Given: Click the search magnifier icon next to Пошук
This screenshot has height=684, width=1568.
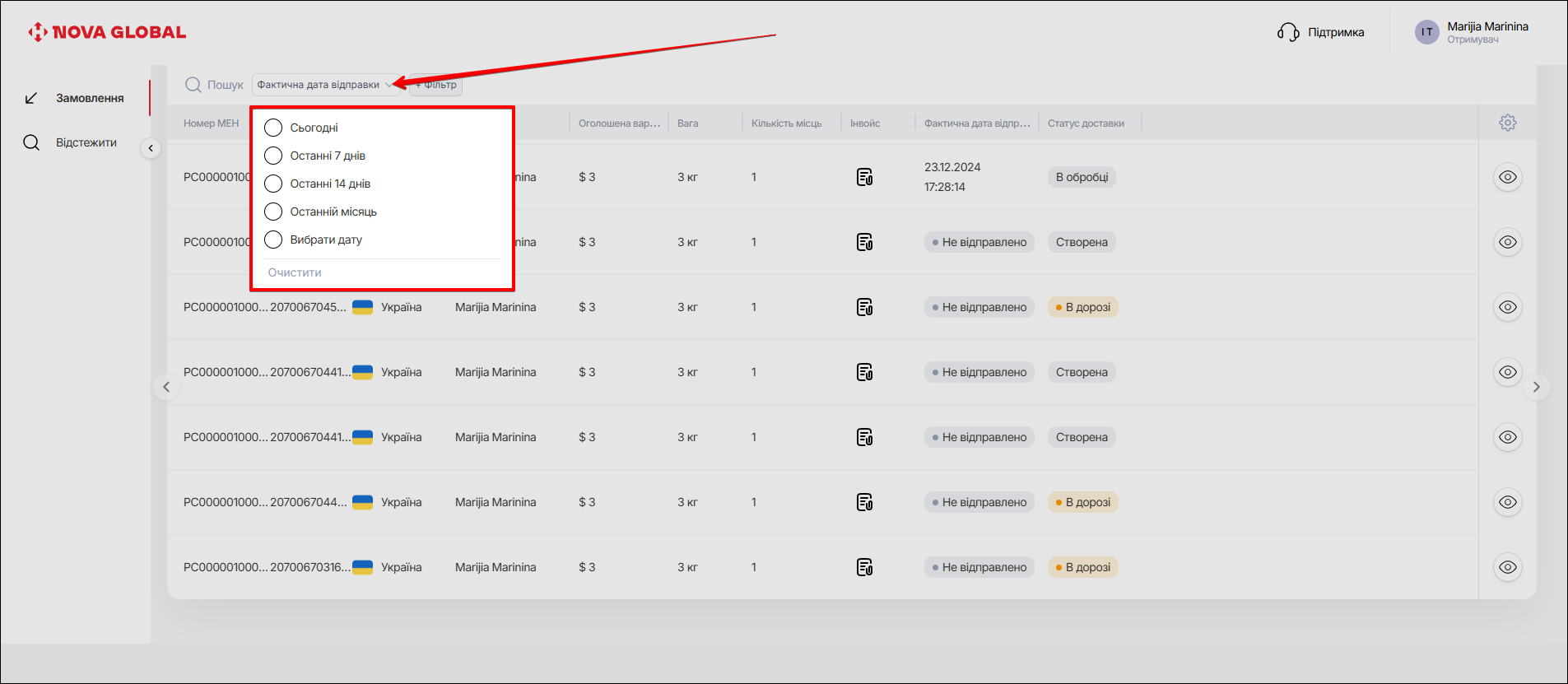Looking at the screenshot, I should tap(193, 85).
